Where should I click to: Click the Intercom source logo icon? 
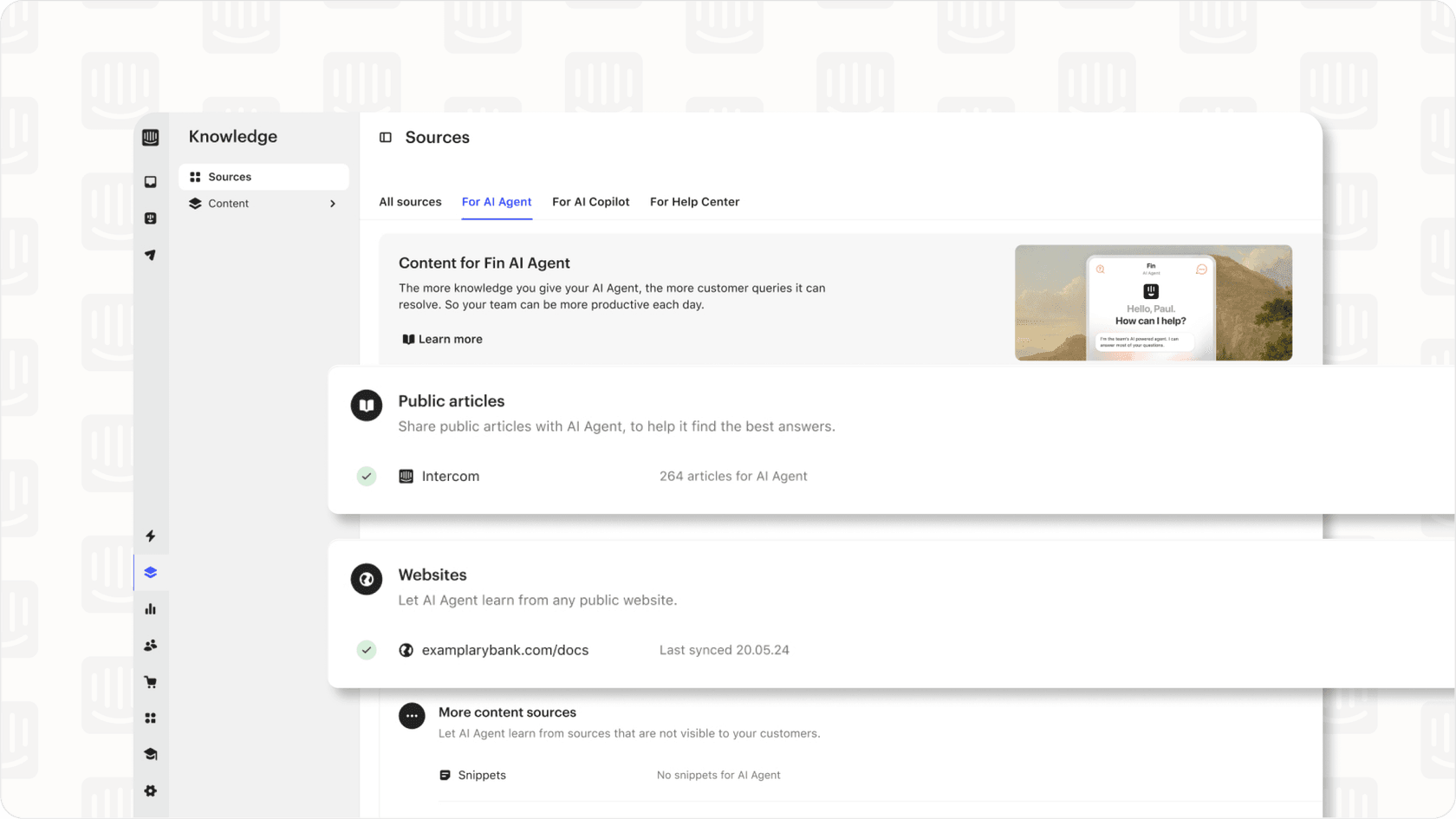point(406,476)
